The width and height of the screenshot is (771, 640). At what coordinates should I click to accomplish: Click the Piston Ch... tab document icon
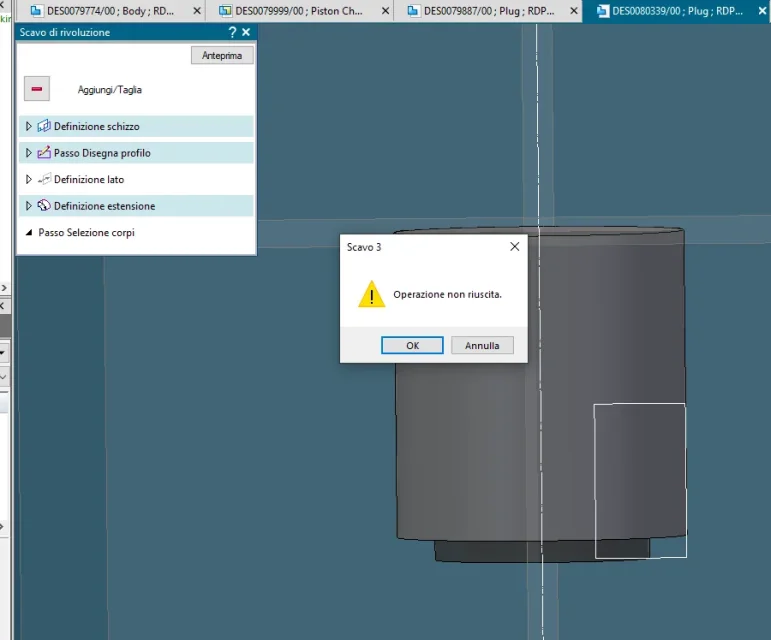tap(225, 11)
